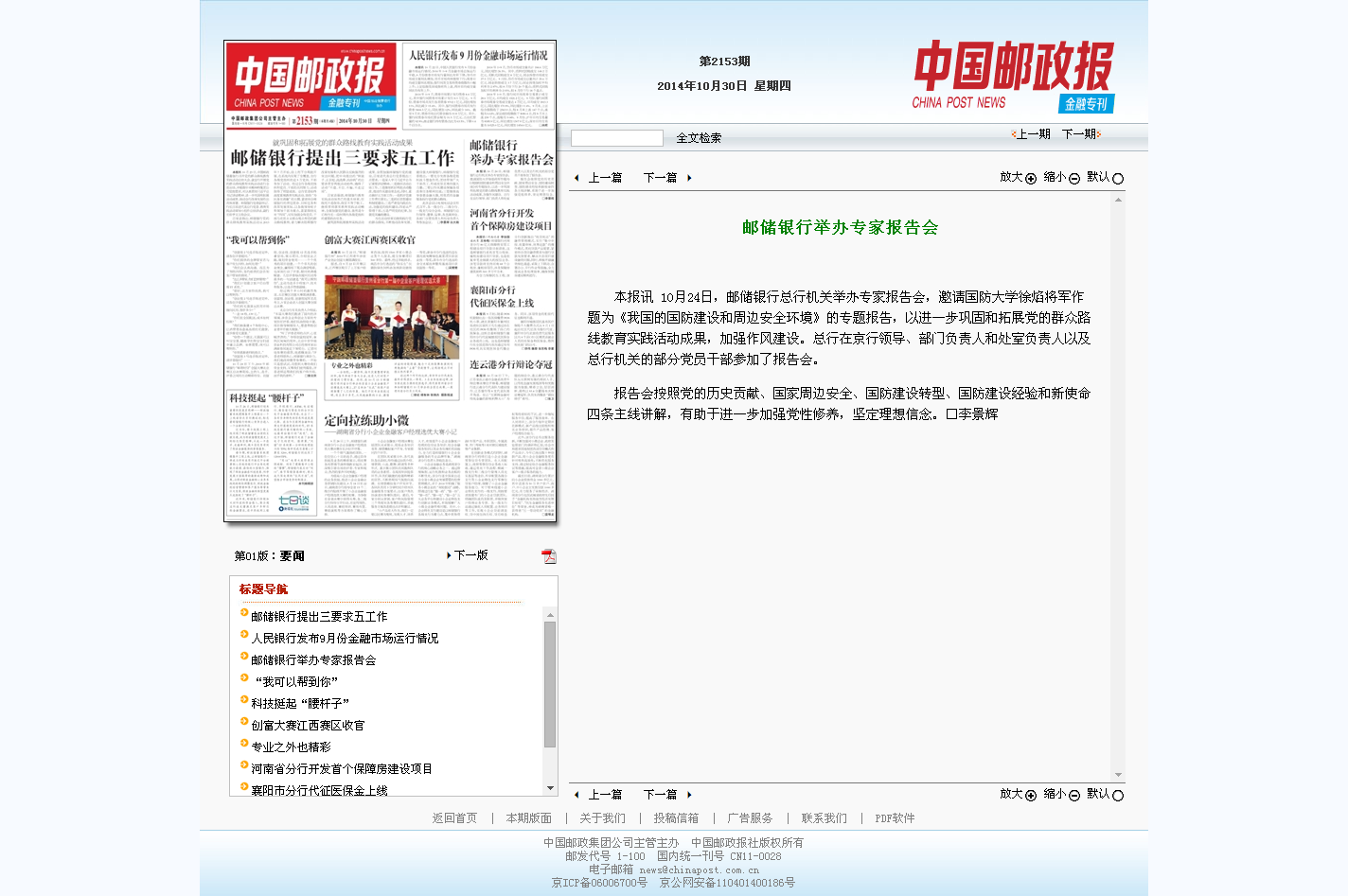1348x896 pixels.
Task: Click inside the full-text search input box
Action: click(x=617, y=137)
